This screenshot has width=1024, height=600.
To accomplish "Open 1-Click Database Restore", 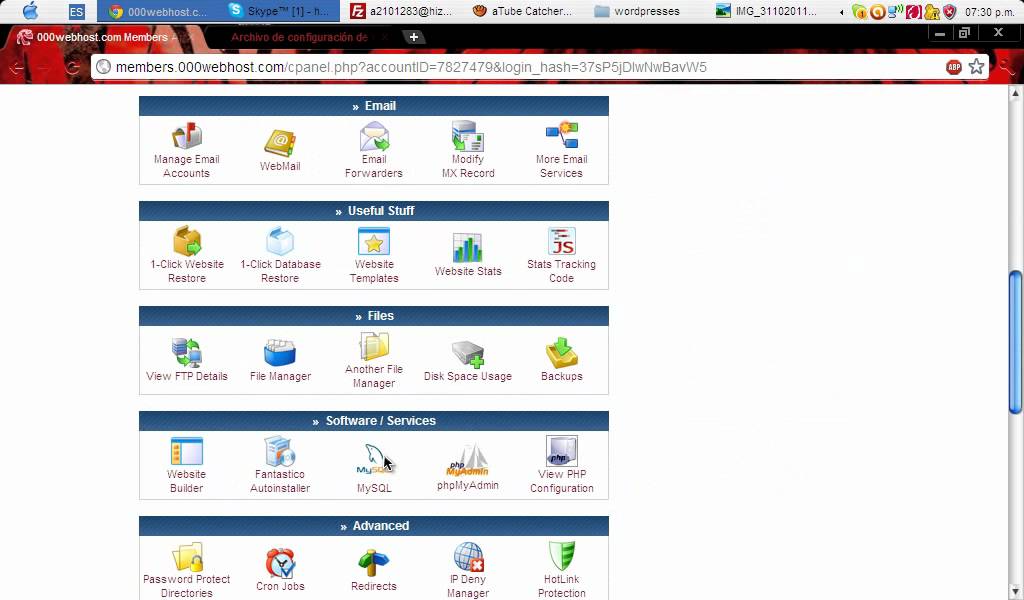I will point(280,256).
